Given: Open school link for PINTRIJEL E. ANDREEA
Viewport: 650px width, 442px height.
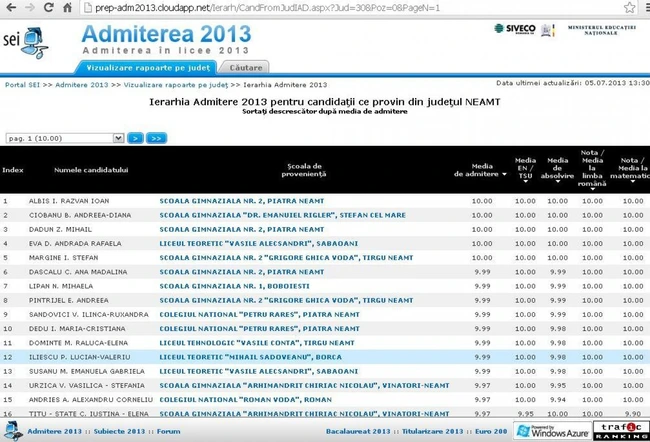Looking at the screenshot, I should pos(286,300).
